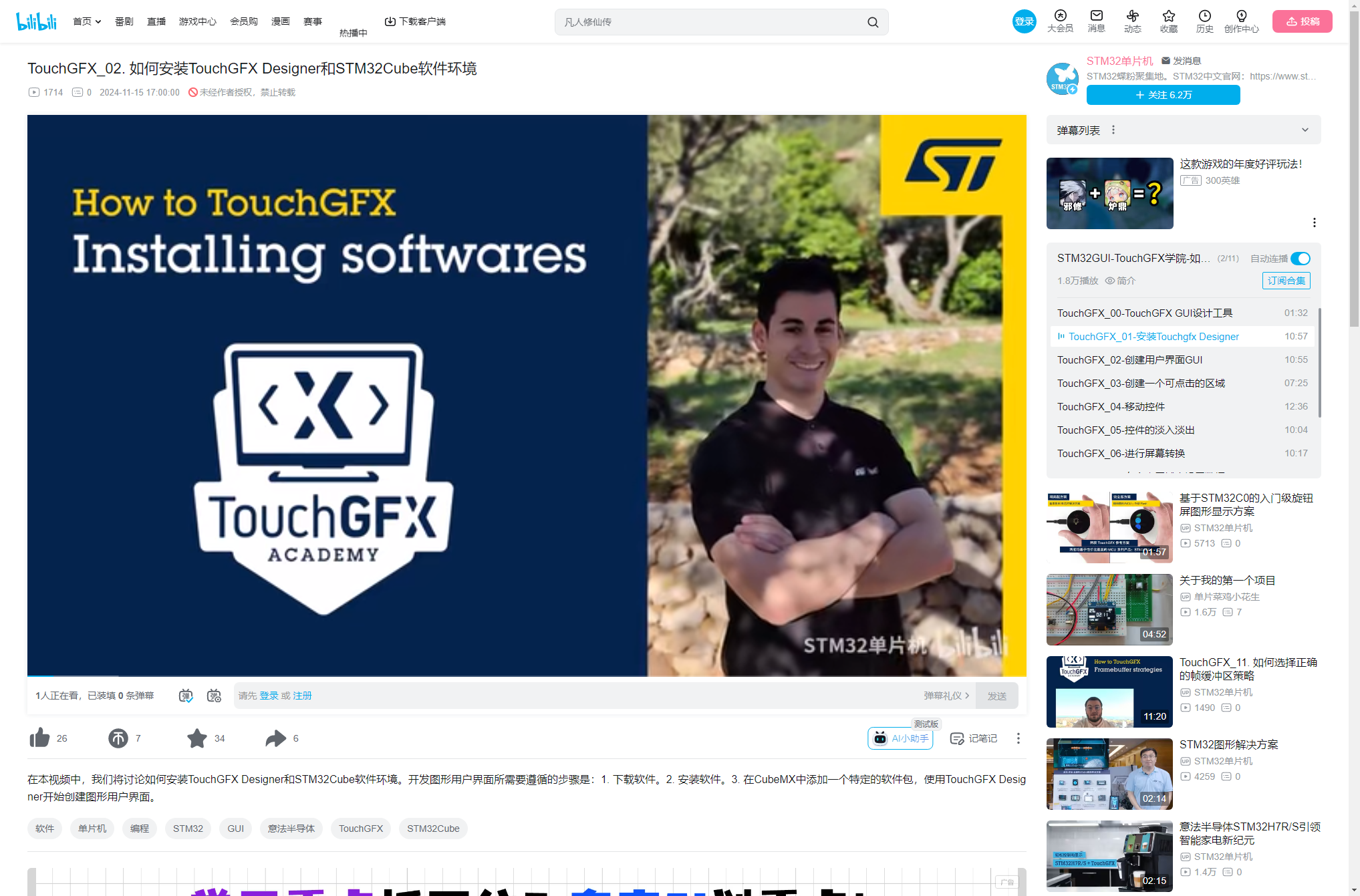Play TouchGFX_06-进行屏幕转换 episode

(1182, 453)
